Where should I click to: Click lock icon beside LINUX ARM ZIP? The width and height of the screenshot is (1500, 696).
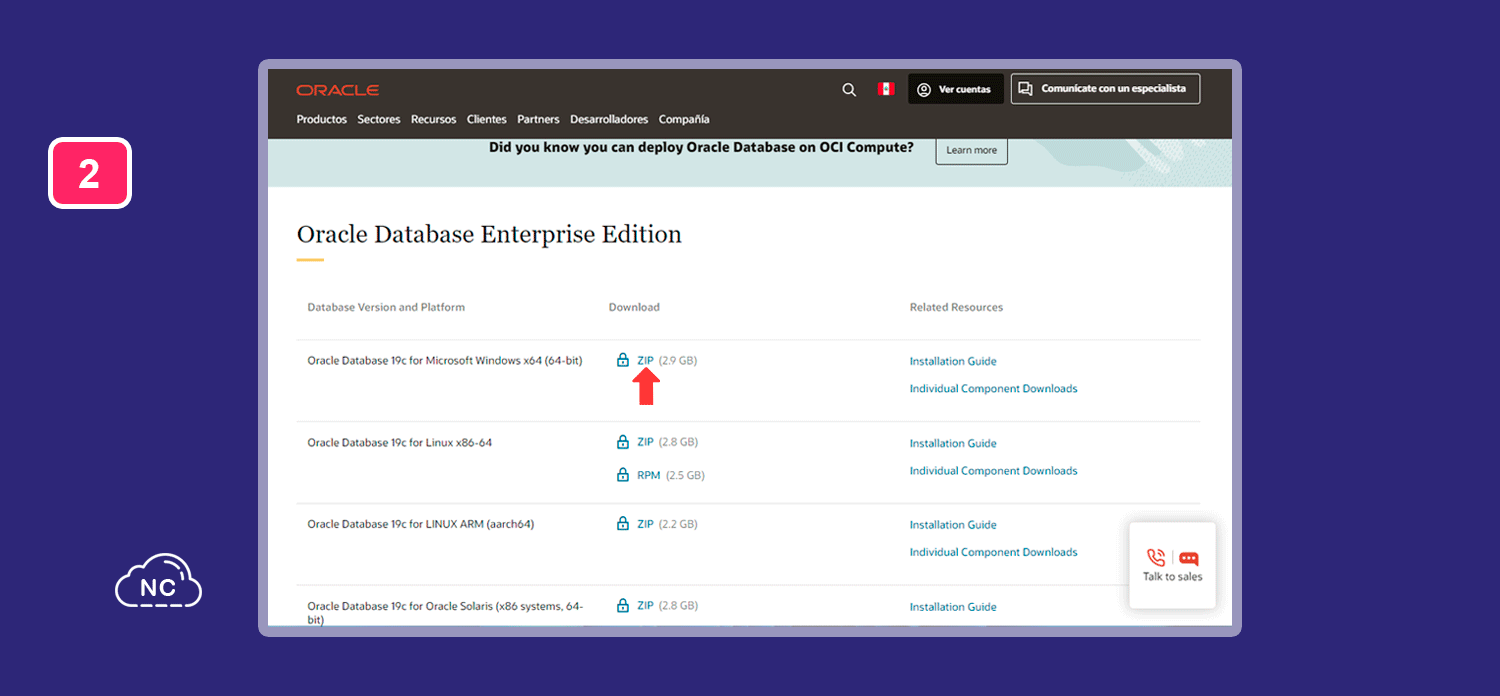coord(623,523)
